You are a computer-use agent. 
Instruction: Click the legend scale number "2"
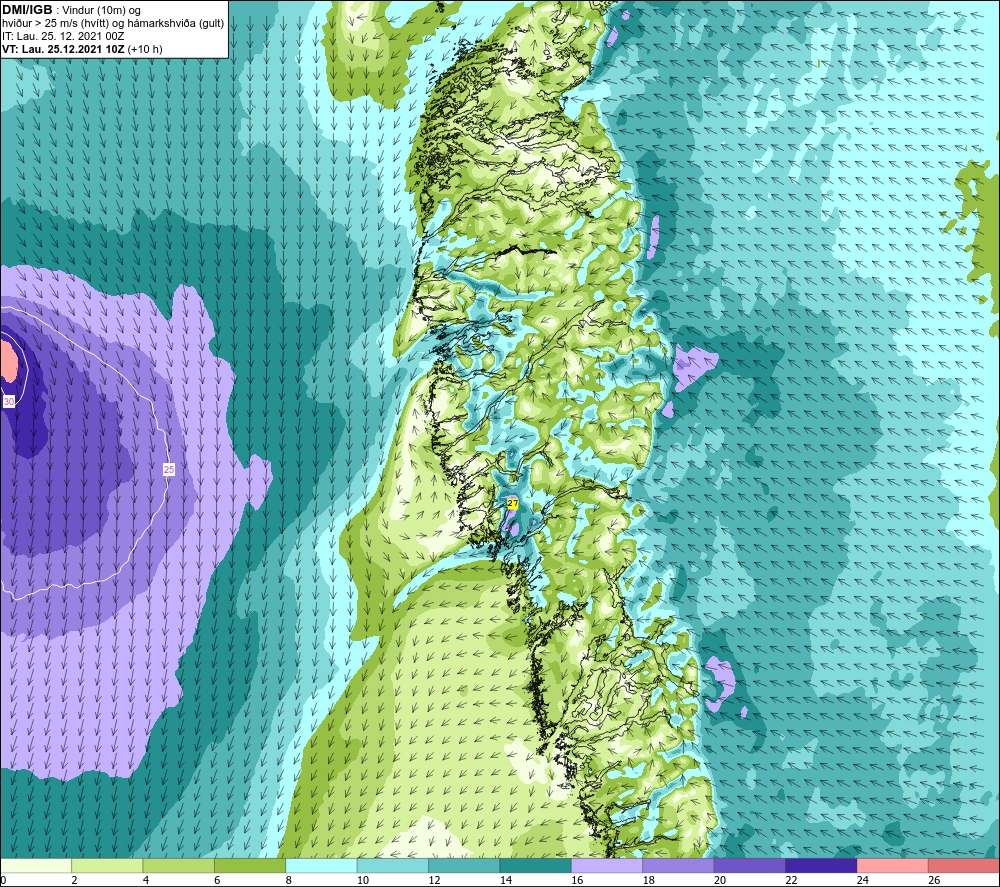74,880
